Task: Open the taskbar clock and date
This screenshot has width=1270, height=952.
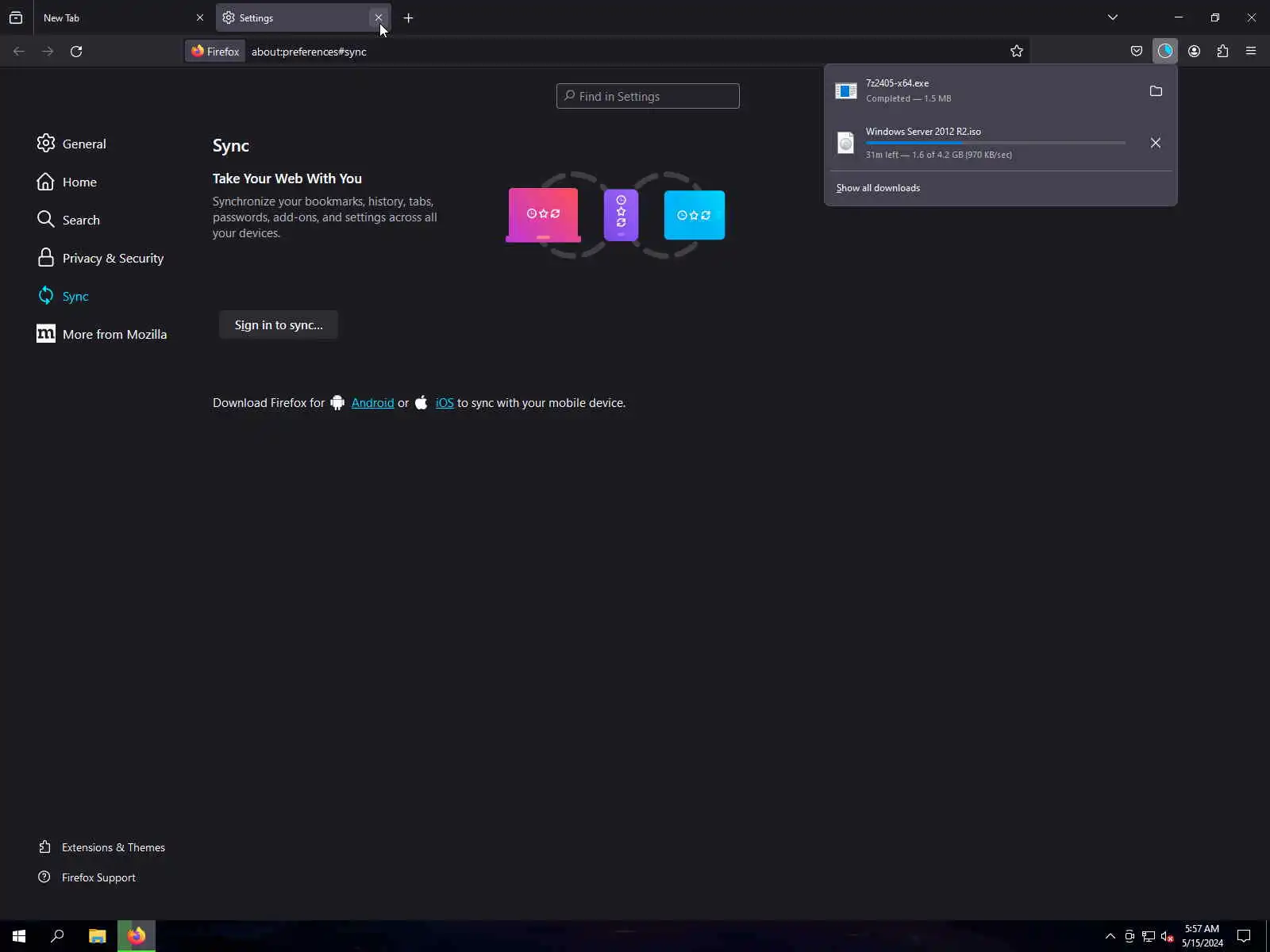Action: click(x=1203, y=936)
